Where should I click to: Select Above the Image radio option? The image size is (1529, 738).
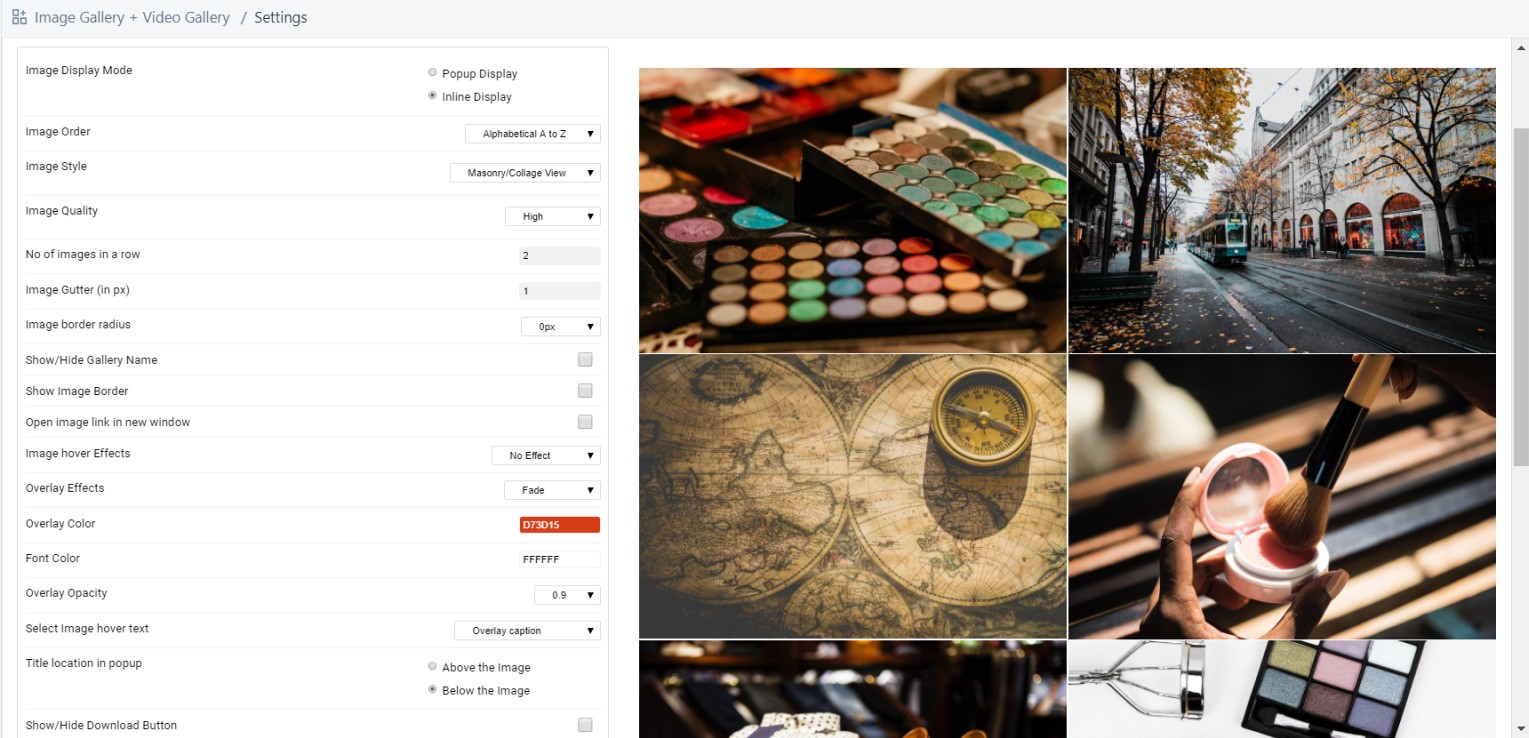pyautogui.click(x=432, y=666)
